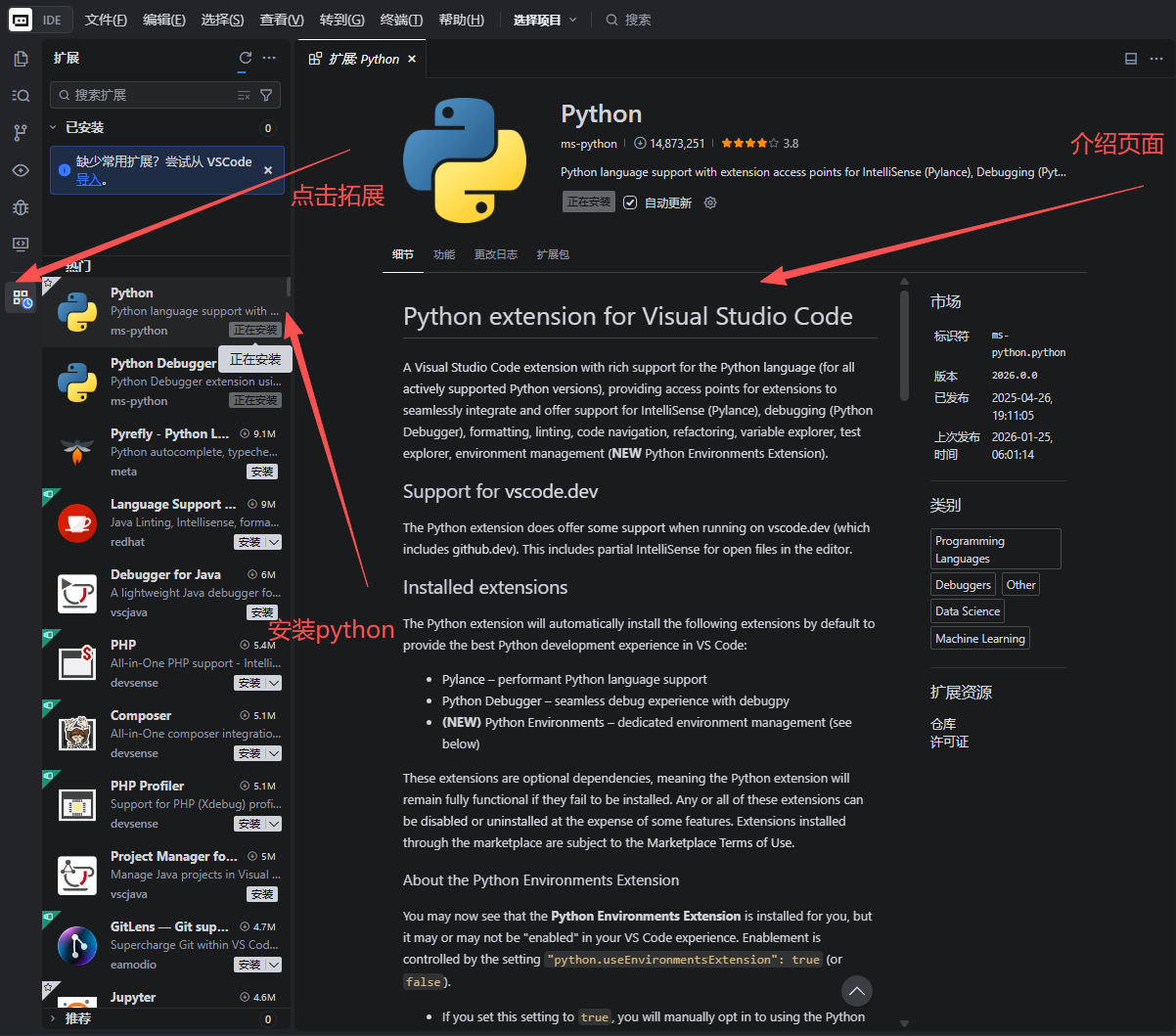Click the scroll-to-top arrow button
This screenshot has height=1036, width=1176.
tap(857, 991)
